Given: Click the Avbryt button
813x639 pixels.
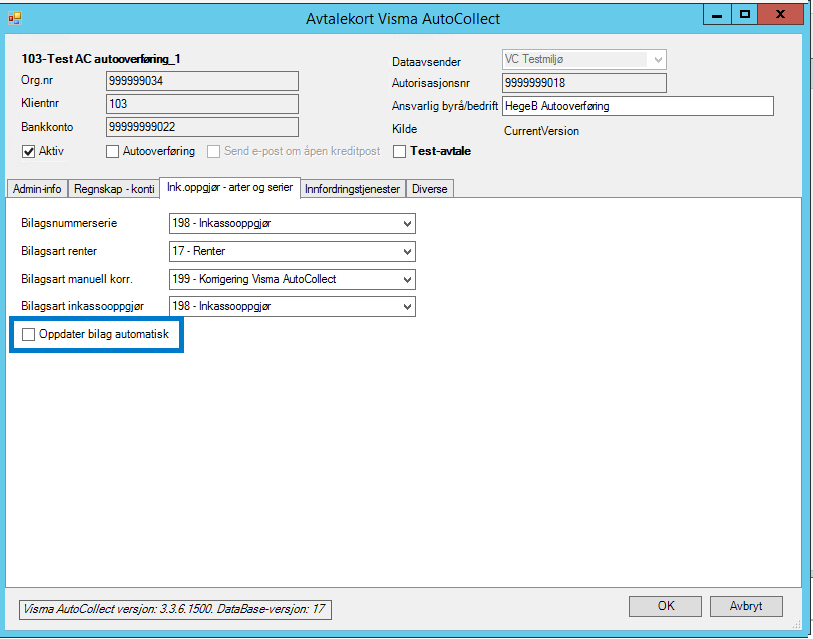Looking at the screenshot, I should [746, 606].
